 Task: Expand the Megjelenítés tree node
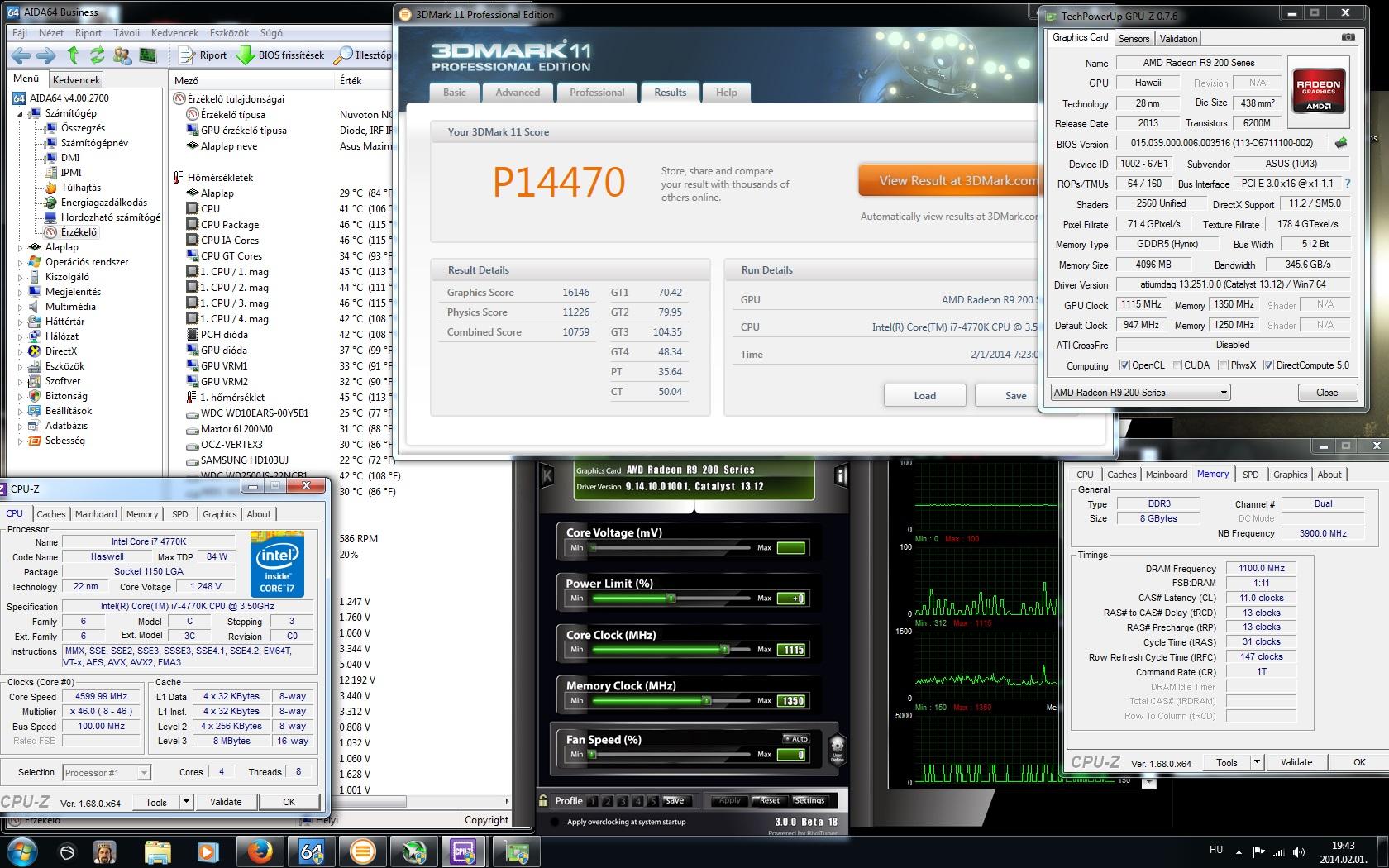pyautogui.click(x=21, y=292)
